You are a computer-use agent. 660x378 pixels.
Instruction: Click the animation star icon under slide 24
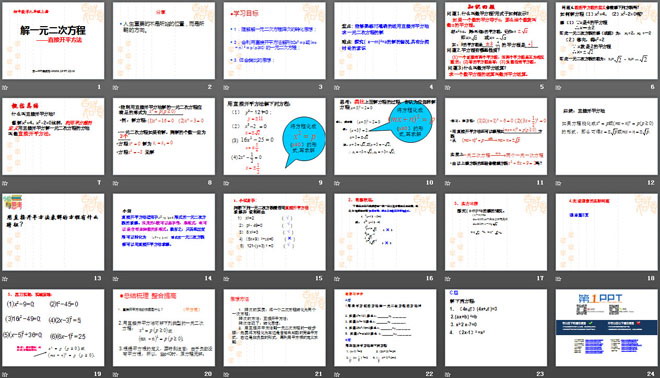[x=559, y=374]
